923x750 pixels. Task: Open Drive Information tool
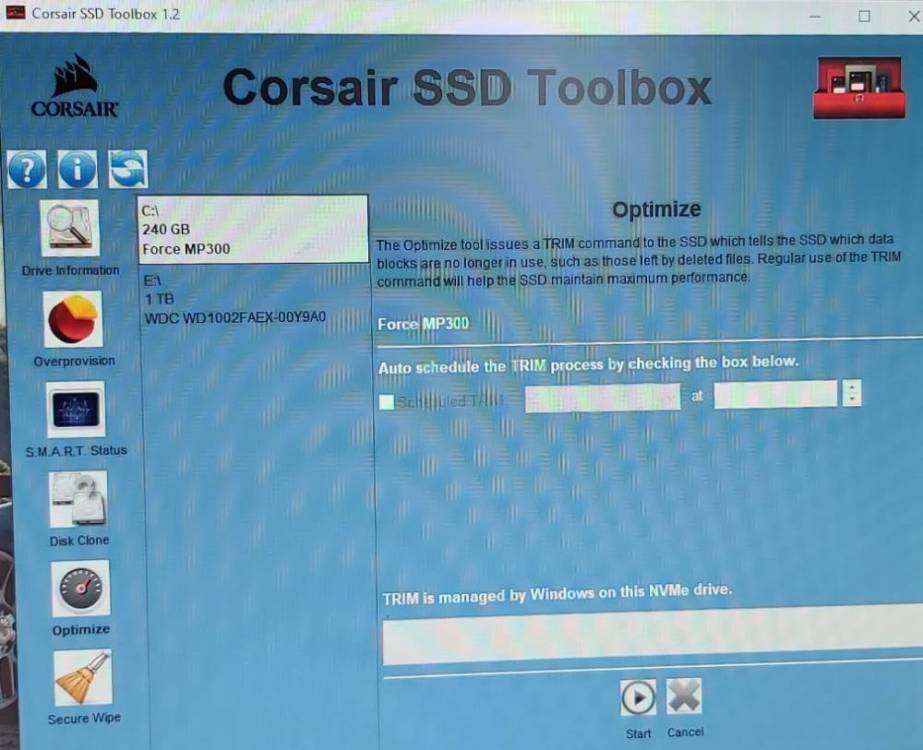click(x=69, y=227)
